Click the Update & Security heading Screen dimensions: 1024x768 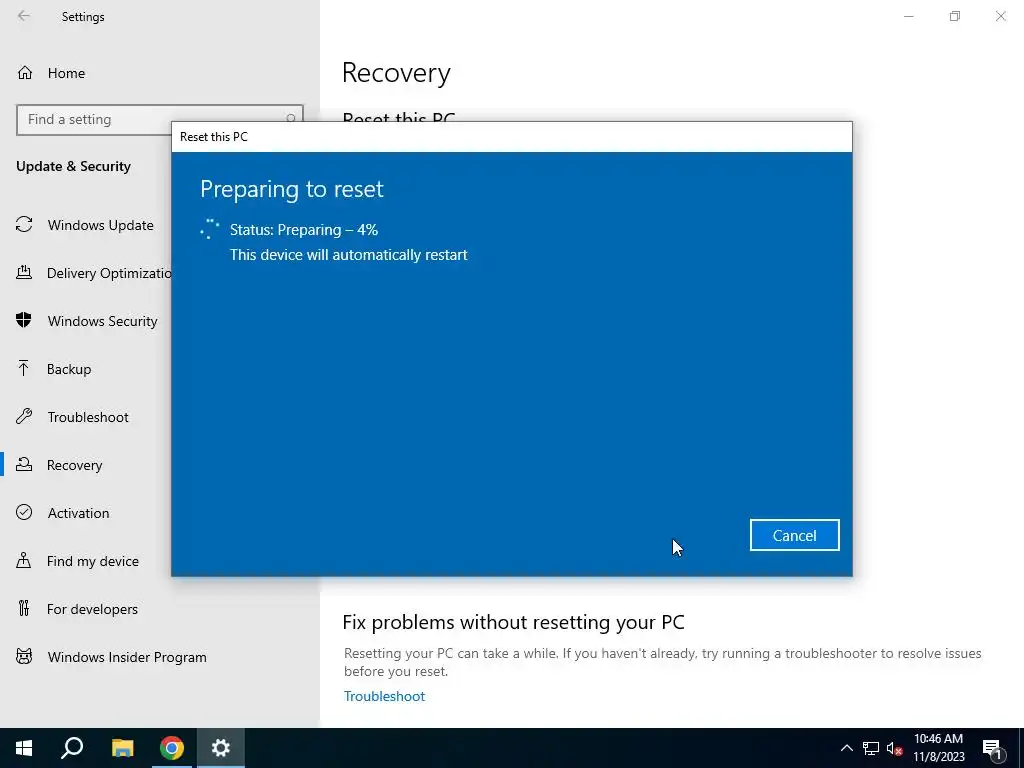point(73,166)
